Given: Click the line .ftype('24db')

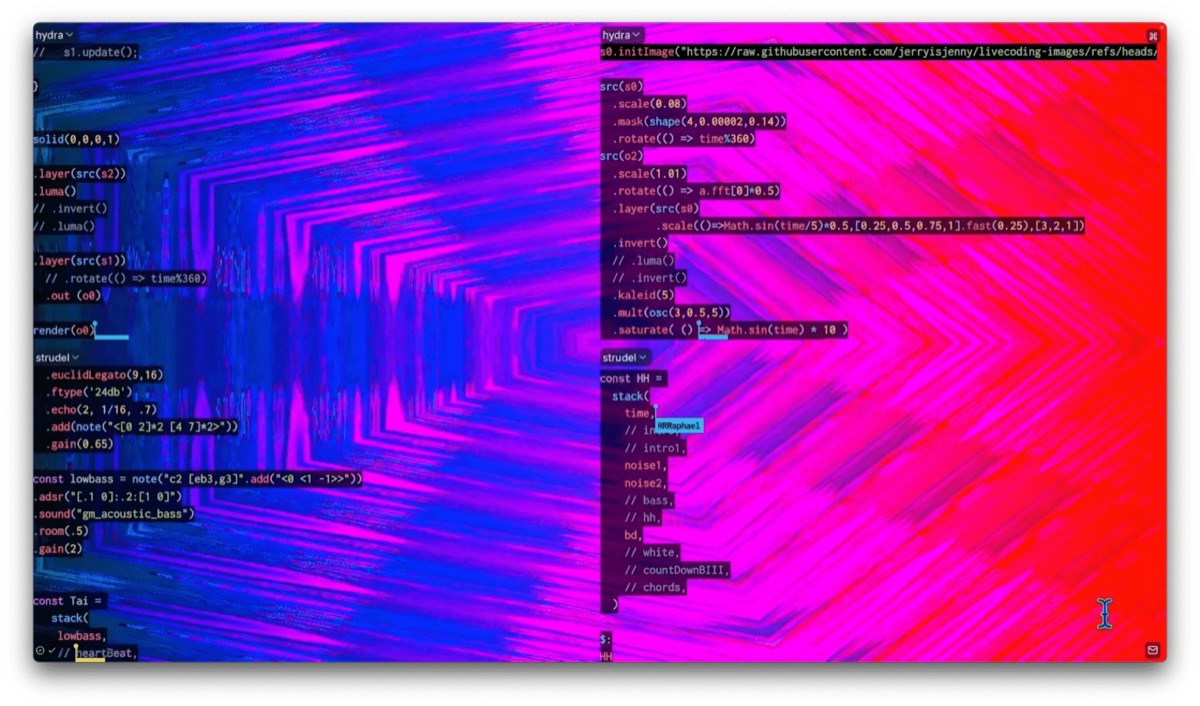Looking at the screenshot, I should [89, 392].
